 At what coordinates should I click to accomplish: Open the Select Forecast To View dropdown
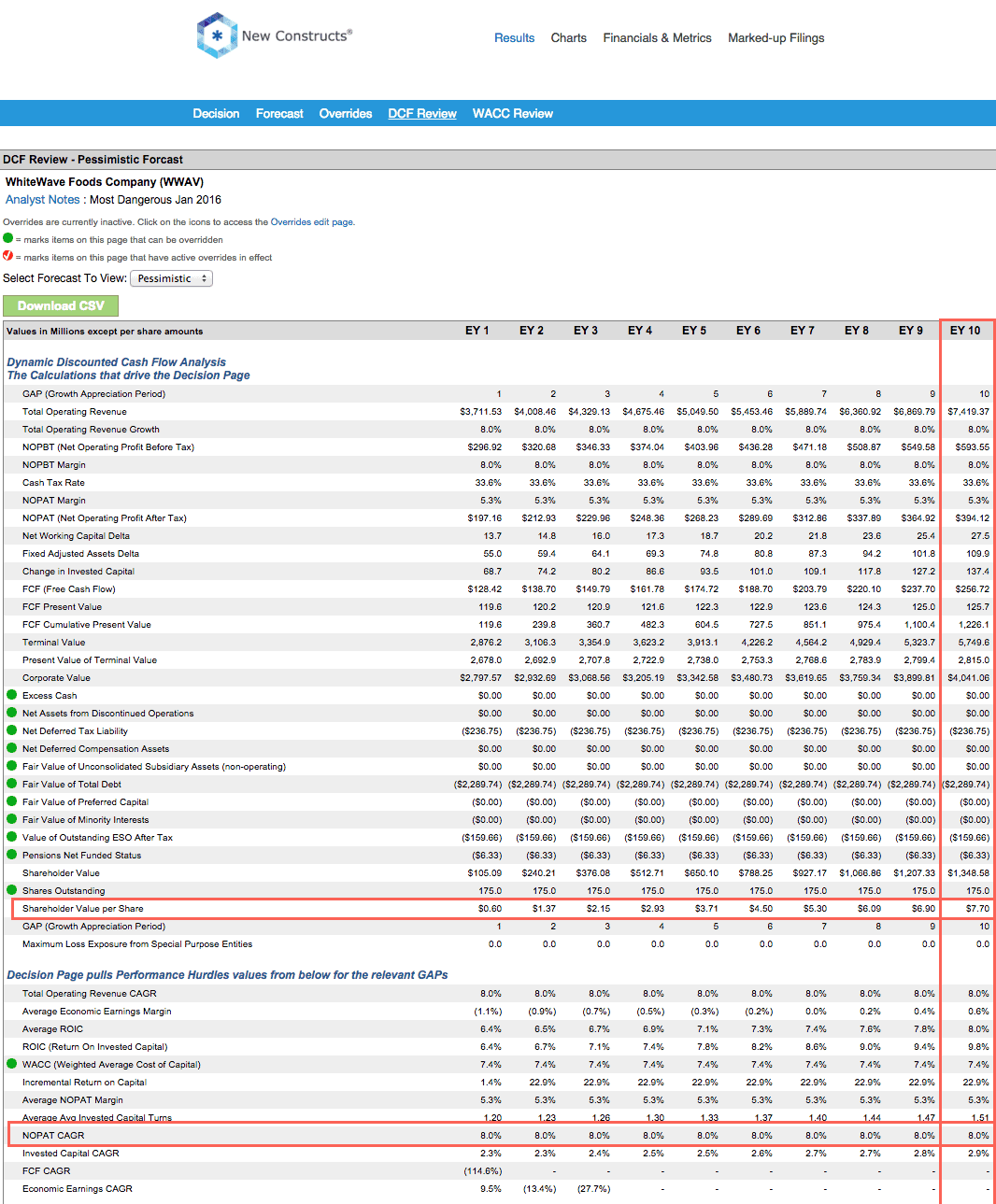(171, 278)
